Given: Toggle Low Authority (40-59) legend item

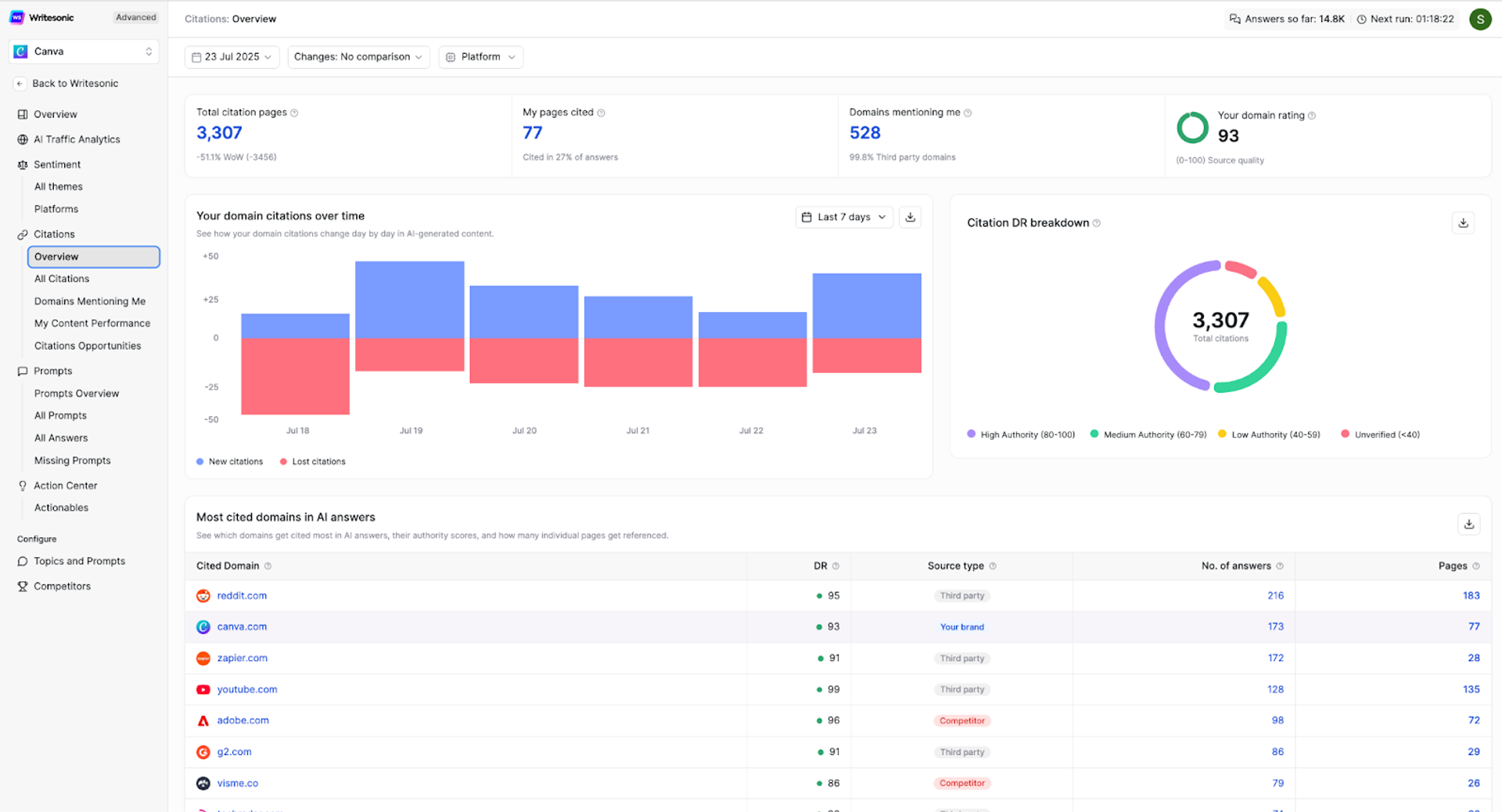Looking at the screenshot, I should 1269,435.
